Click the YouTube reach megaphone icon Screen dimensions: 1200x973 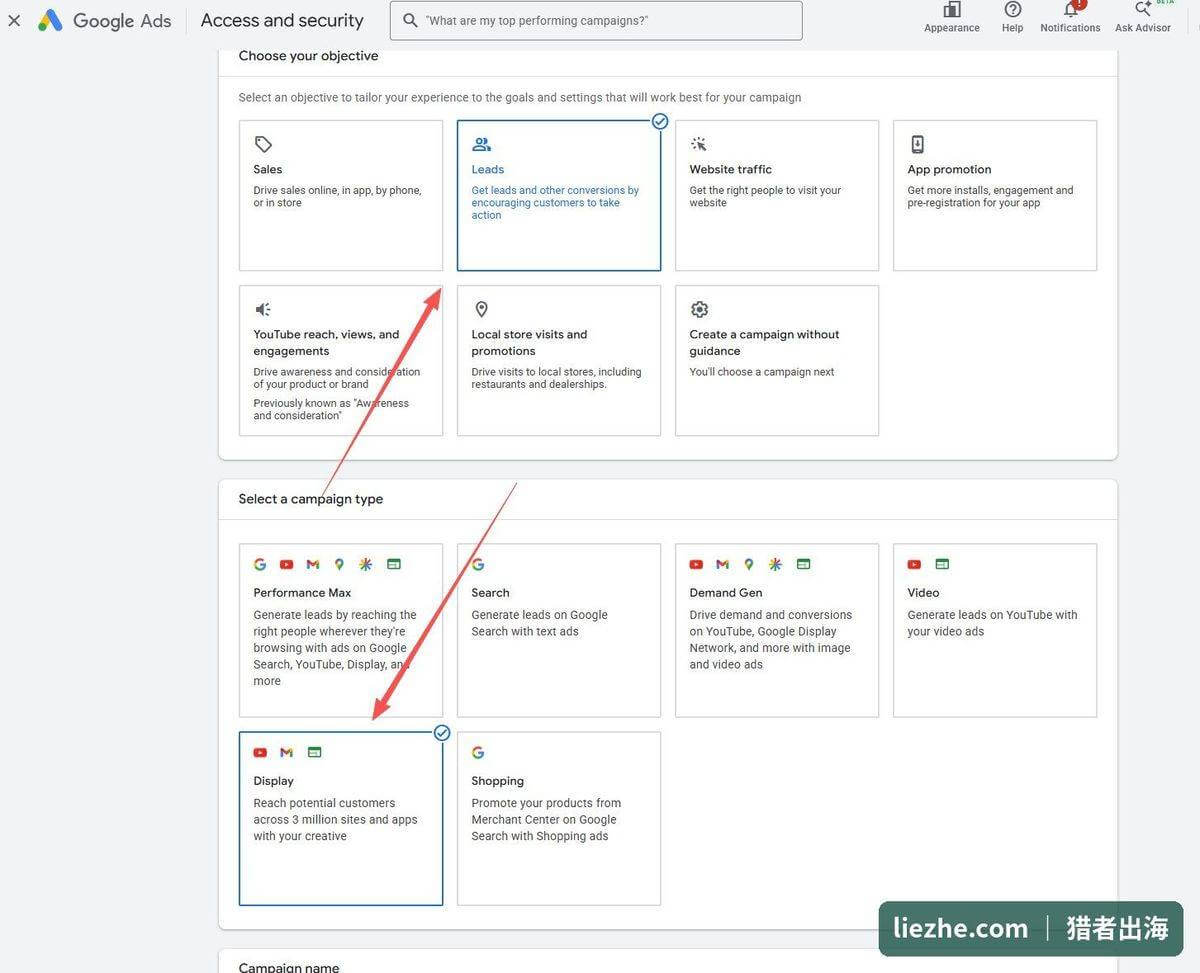[263, 309]
